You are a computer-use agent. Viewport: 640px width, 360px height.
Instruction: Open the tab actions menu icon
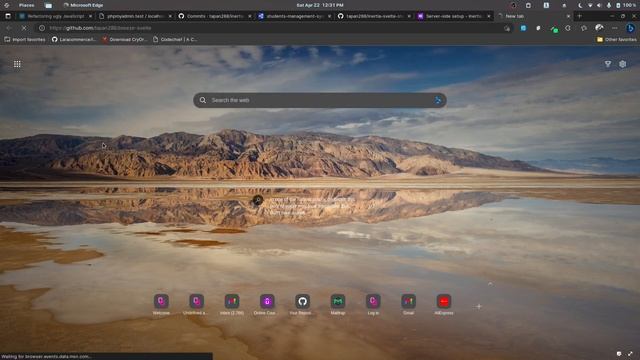(x=8, y=16)
